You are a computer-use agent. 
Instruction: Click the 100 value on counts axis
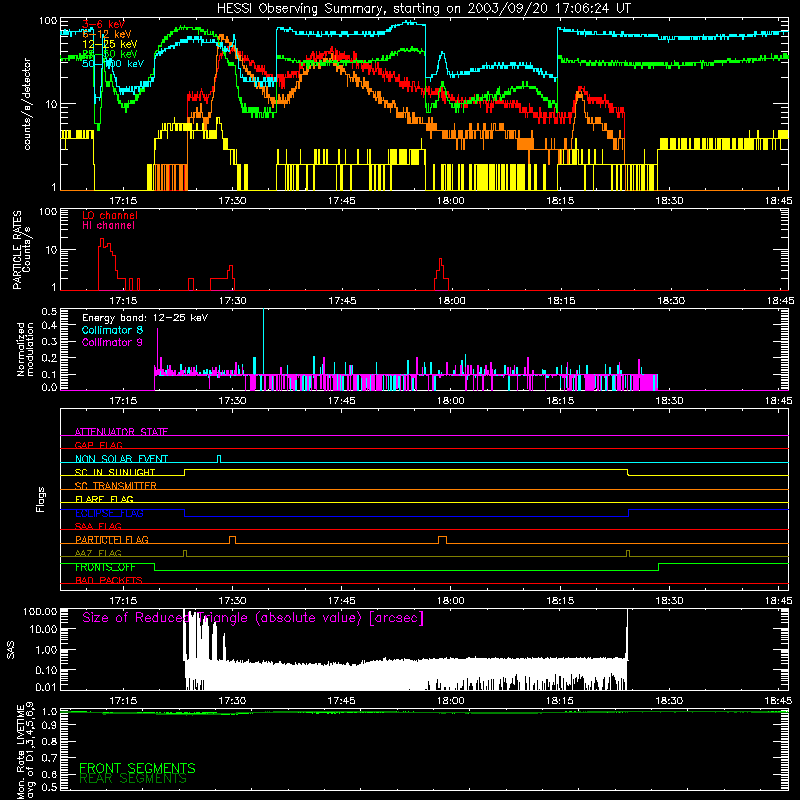[x=48, y=21]
